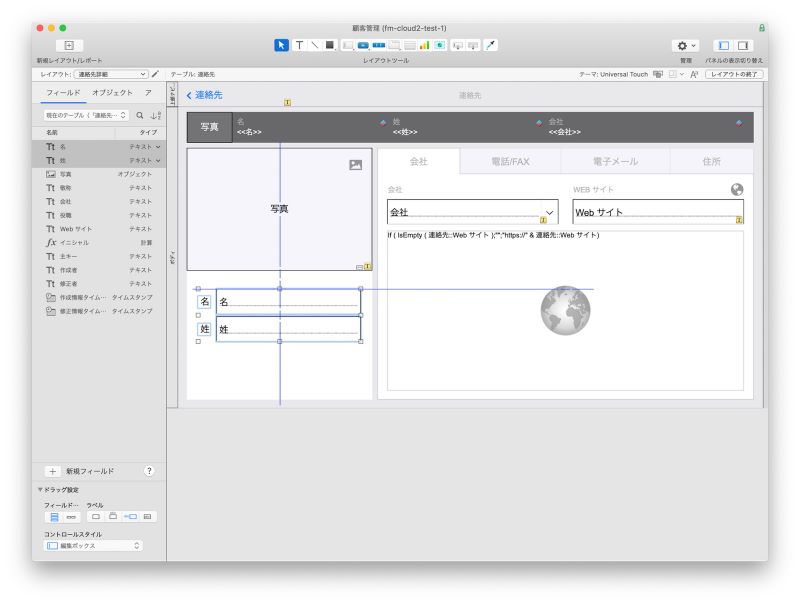Click the レイアウトの終了 button
This screenshot has width=800, height=604.
coord(734,74)
